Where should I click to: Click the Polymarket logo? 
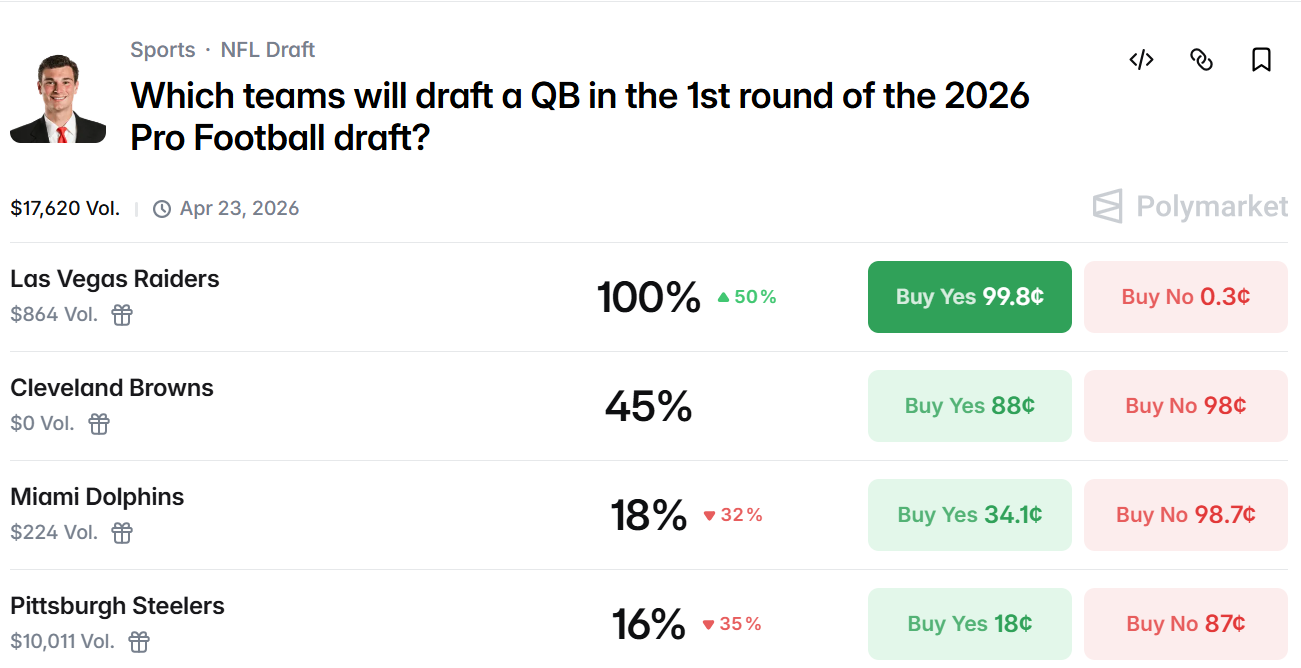1188,207
